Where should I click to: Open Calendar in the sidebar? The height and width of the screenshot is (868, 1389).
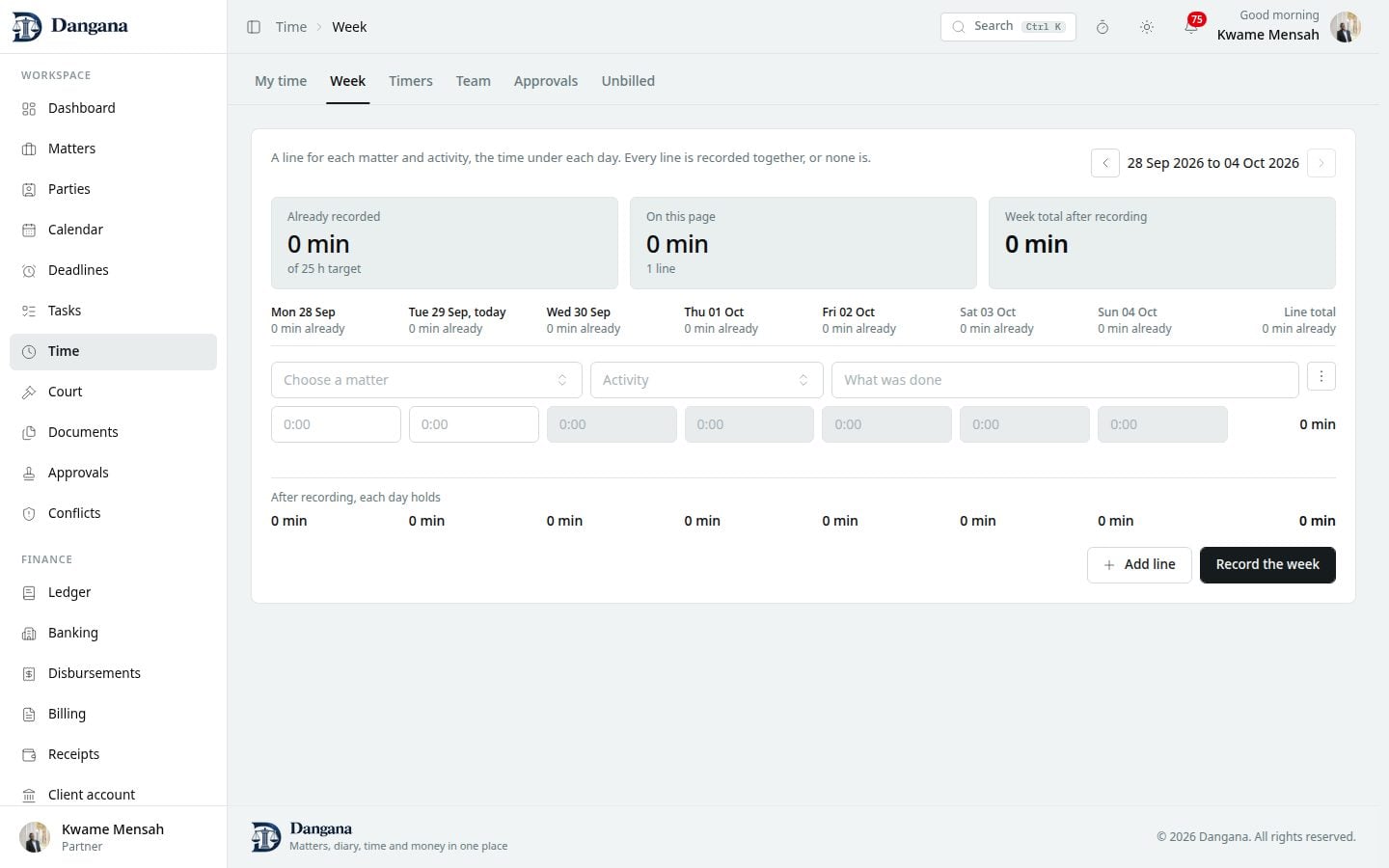pos(113,230)
